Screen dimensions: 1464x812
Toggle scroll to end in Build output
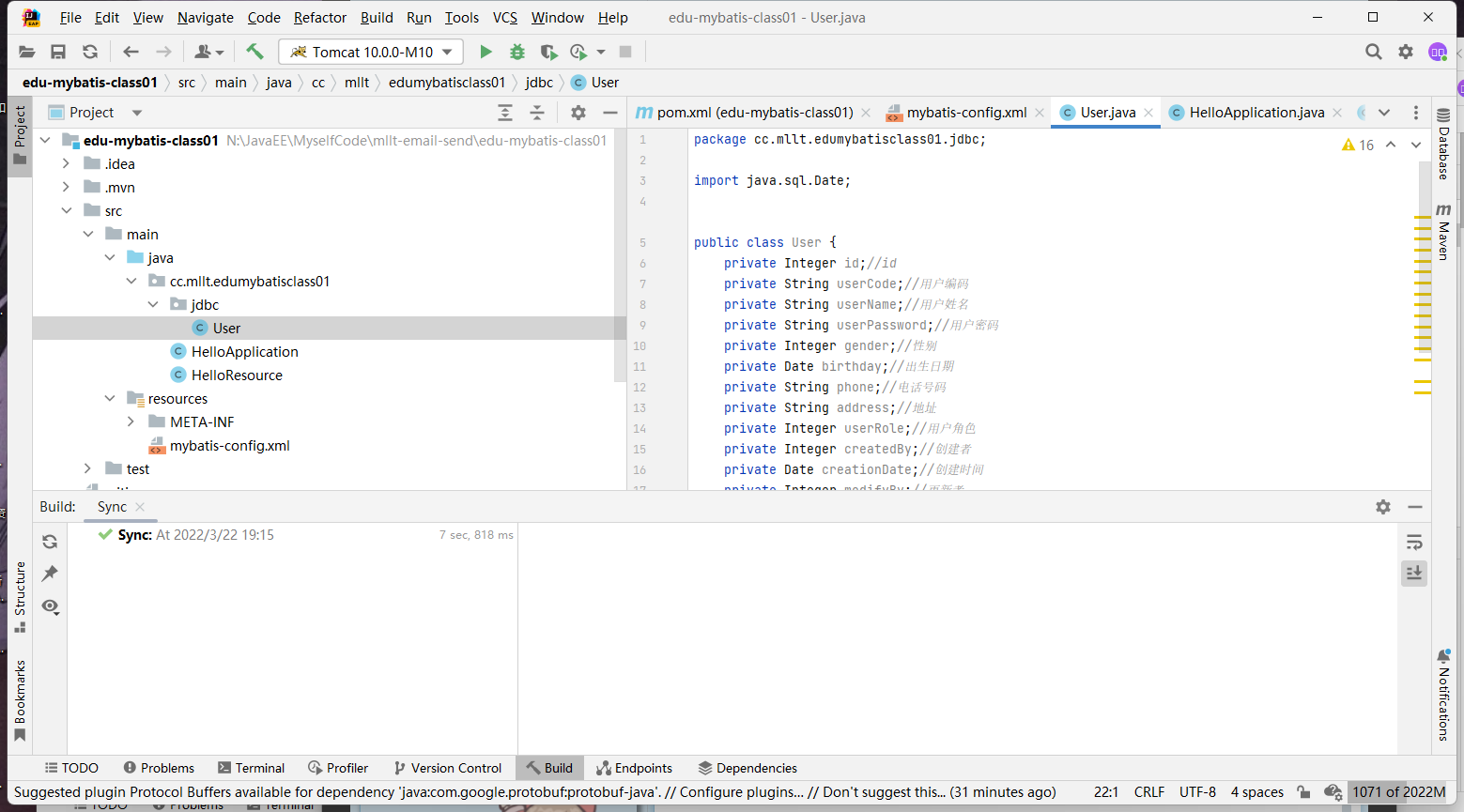point(1414,573)
